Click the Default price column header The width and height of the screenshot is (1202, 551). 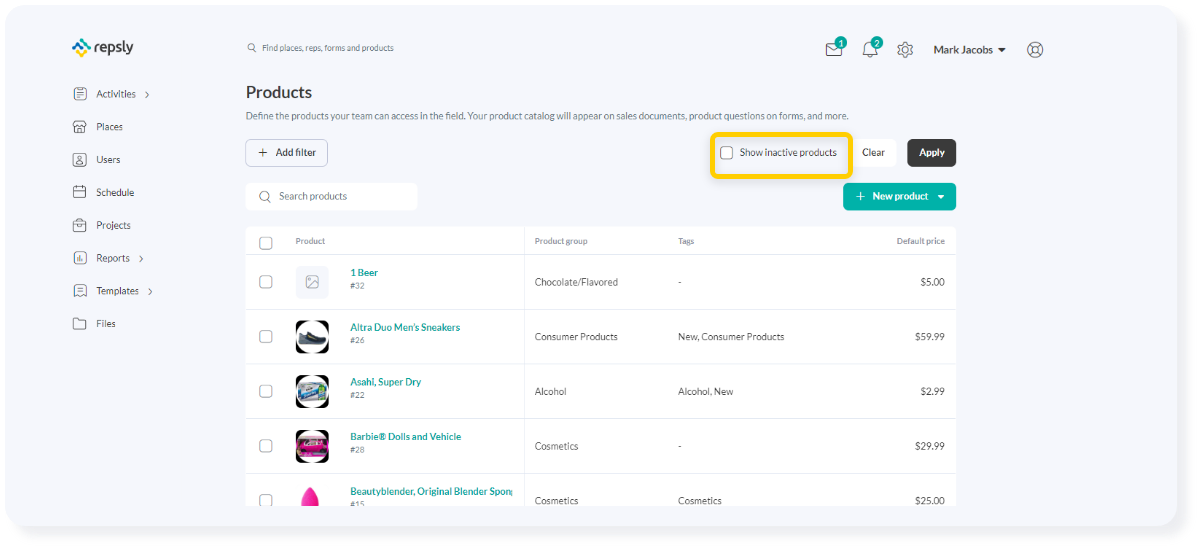pos(920,241)
